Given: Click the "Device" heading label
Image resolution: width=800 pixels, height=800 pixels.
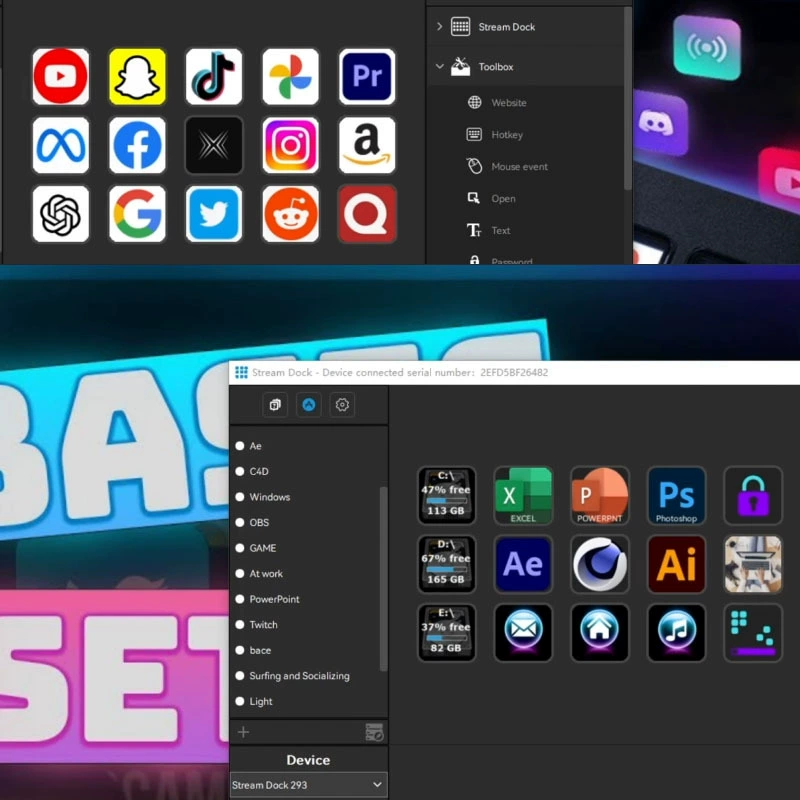Looking at the screenshot, I should pos(308,760).
